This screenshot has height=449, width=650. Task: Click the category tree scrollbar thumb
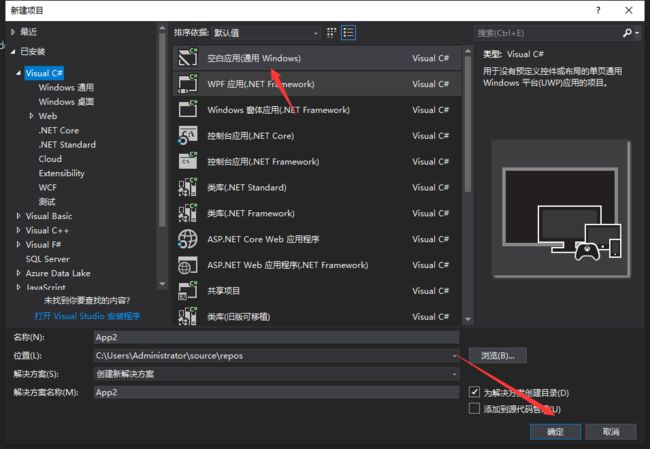point(162,129)
